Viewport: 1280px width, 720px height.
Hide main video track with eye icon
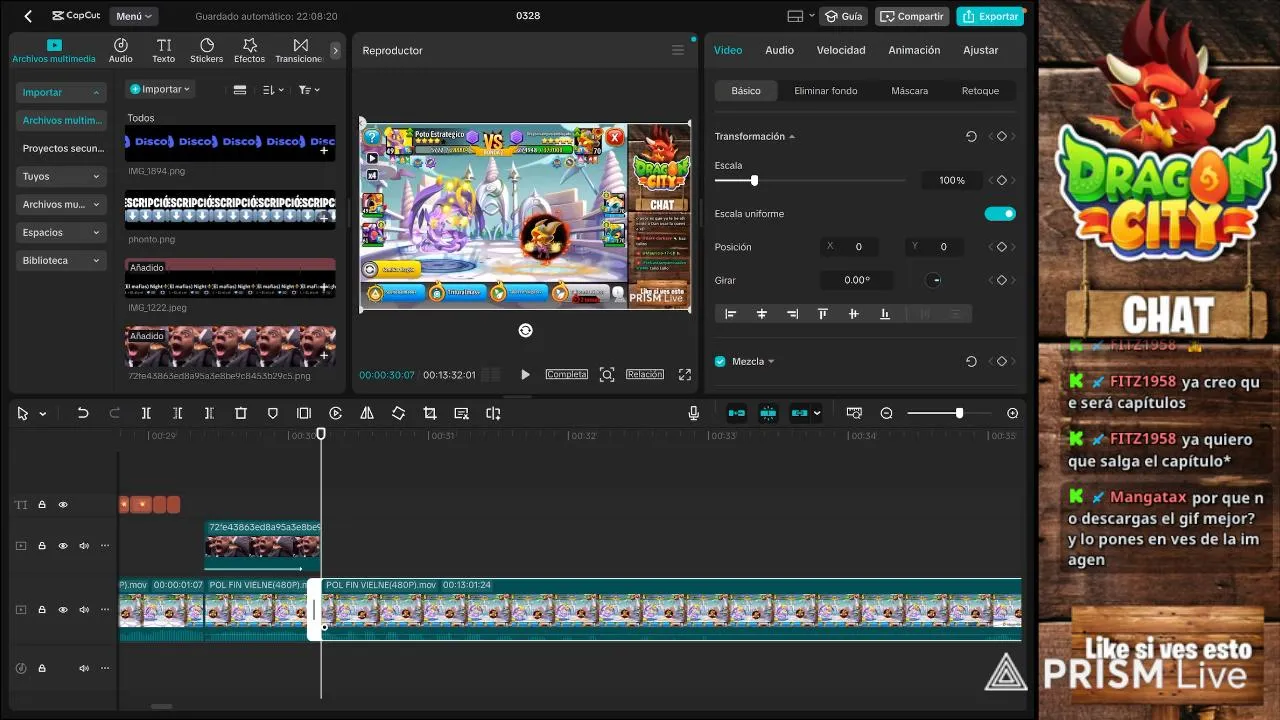[63, 610]
